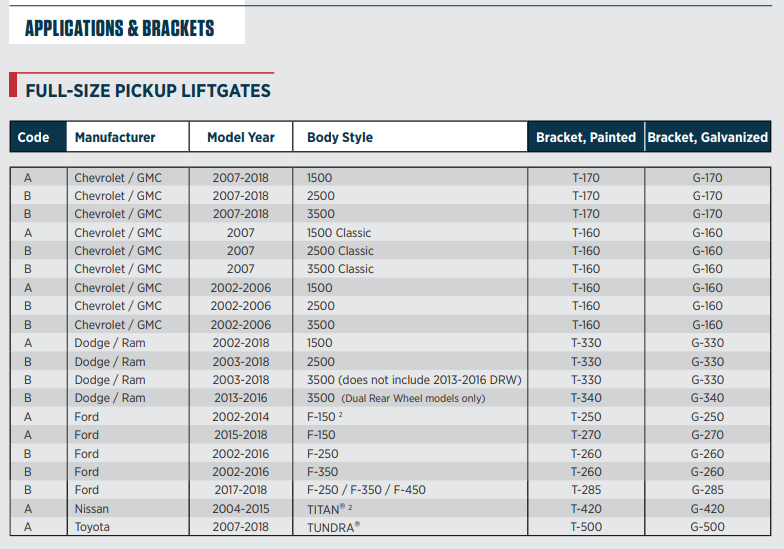This screenshot has width=784, height=549.
Task: Select the T-340 painted bracket cell
Action: tap(586, 398)
